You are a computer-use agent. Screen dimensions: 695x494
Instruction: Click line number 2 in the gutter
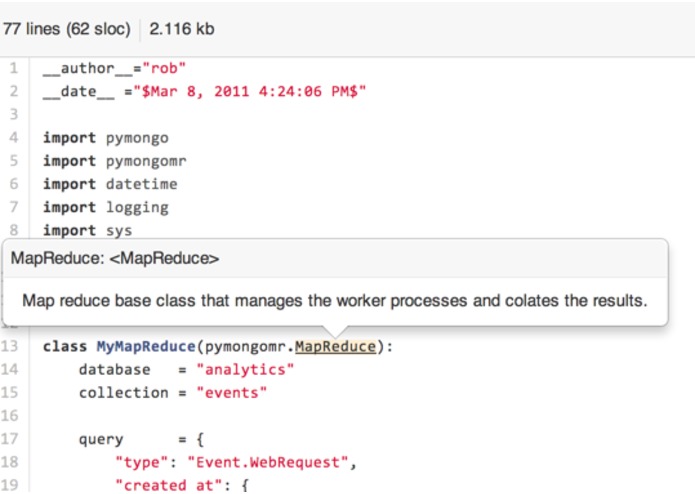point(14,91)
